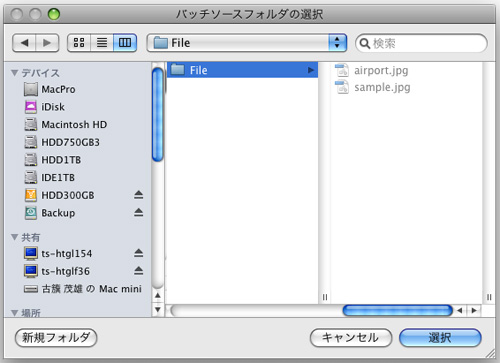The image size is (500, 363).
Task: Click the Mac mini device icon
Action: (31, 289)
